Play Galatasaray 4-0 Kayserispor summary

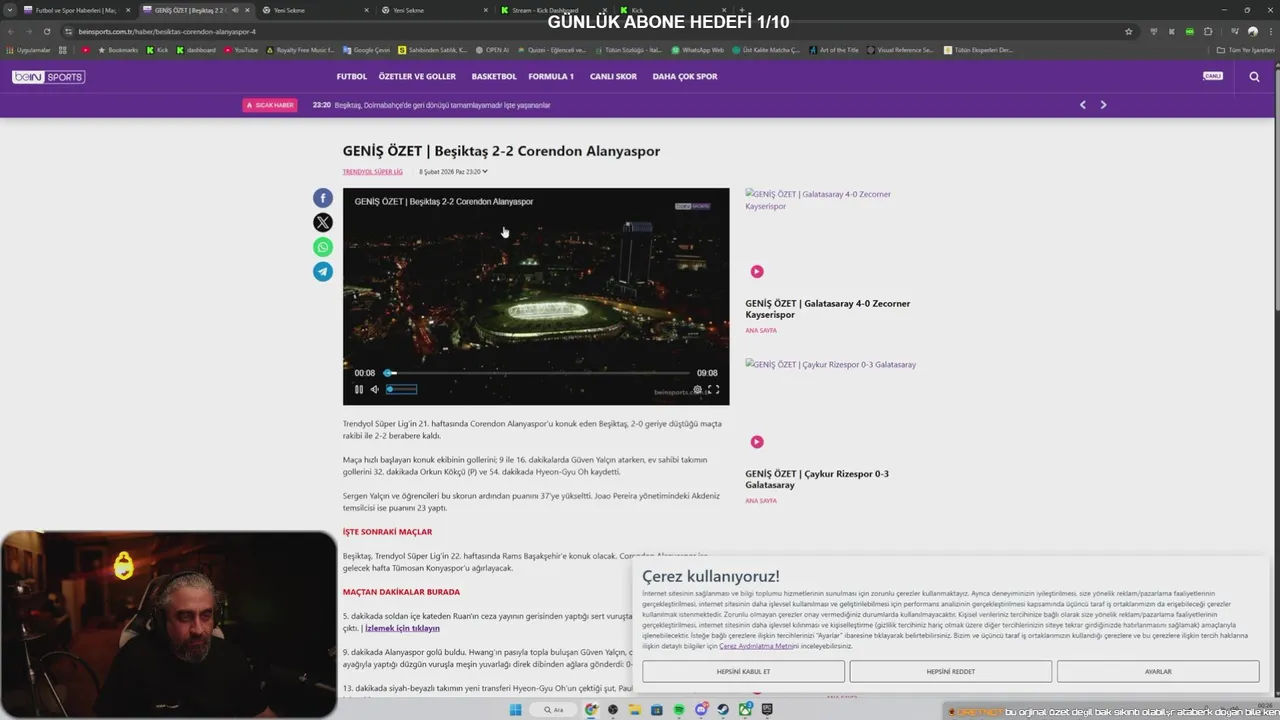pos(757,271)
